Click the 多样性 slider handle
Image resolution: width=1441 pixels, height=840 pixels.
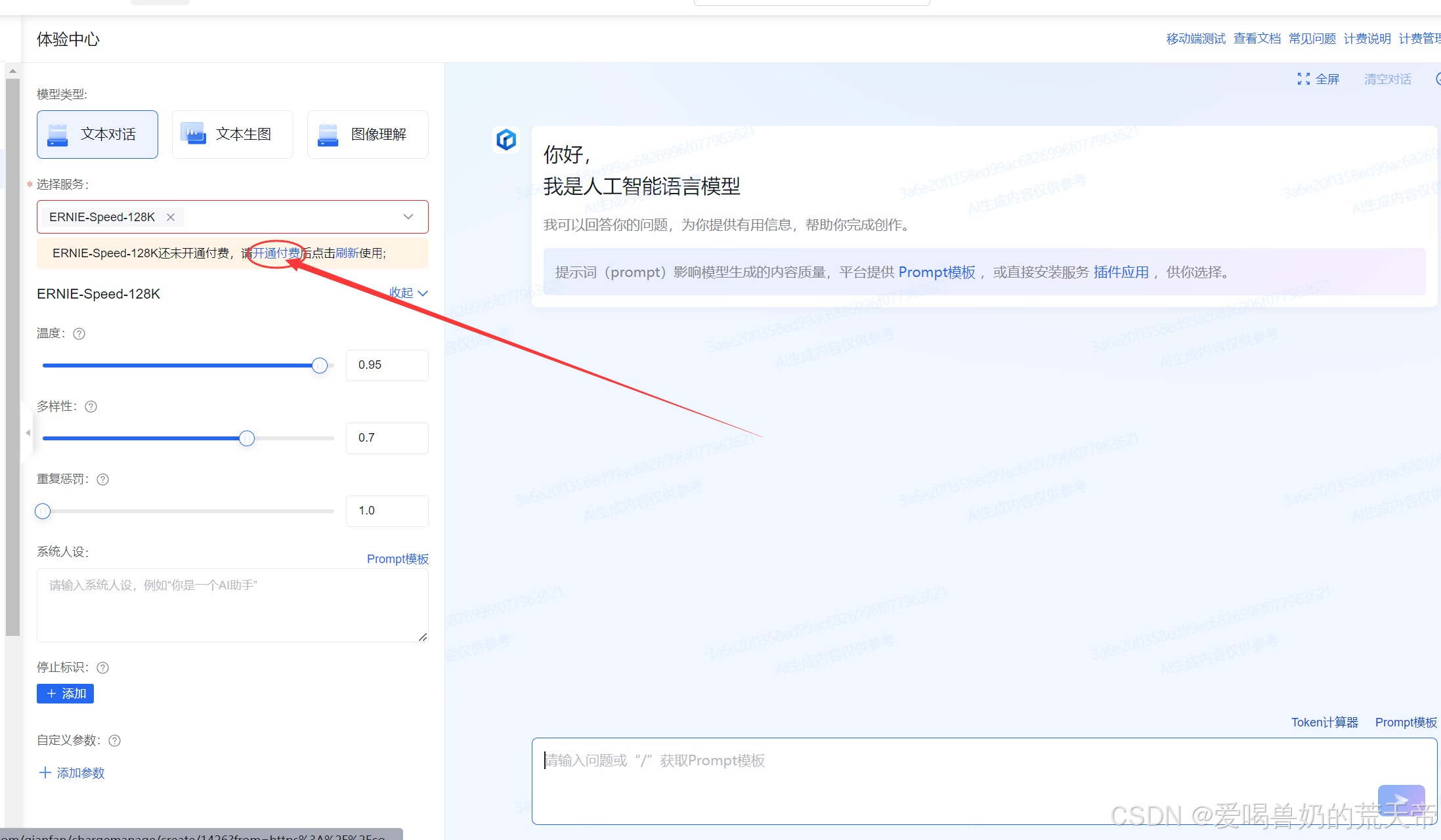[x=247, y=438]
